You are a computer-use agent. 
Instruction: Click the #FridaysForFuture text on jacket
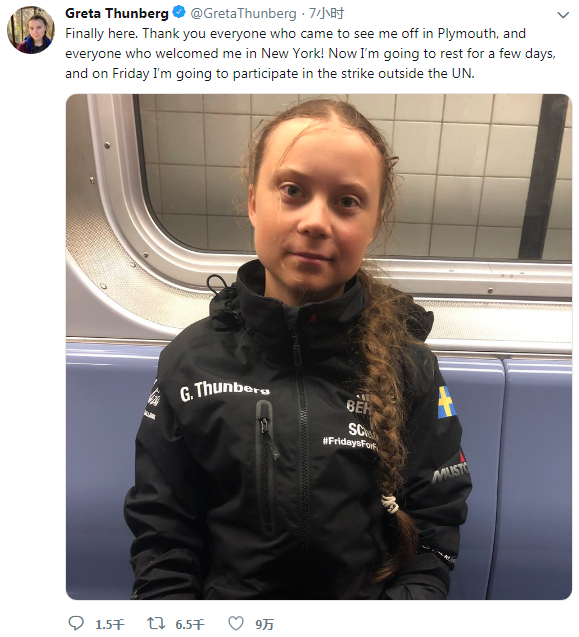(x=351, y=442)
